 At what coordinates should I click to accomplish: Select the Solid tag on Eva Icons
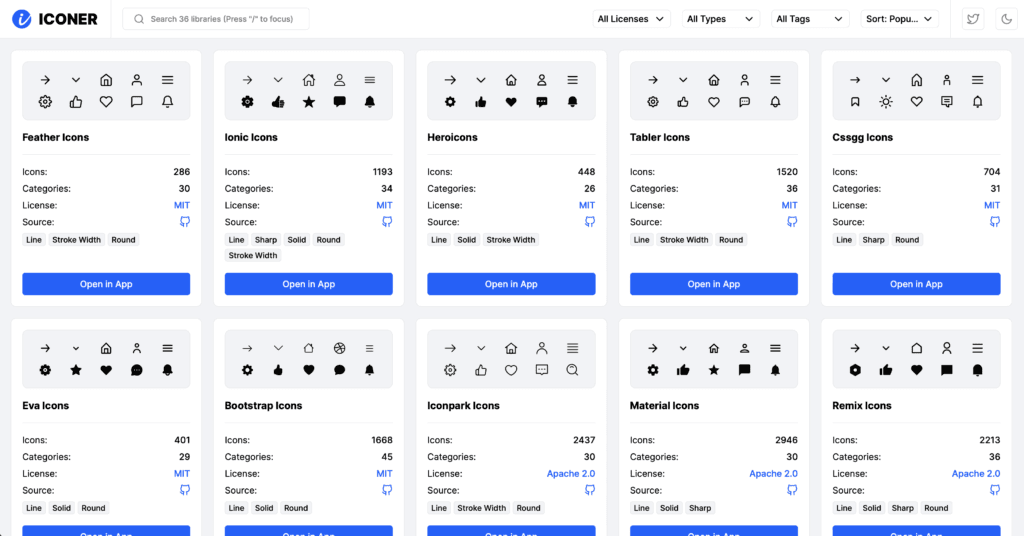(x=61, y=508)
